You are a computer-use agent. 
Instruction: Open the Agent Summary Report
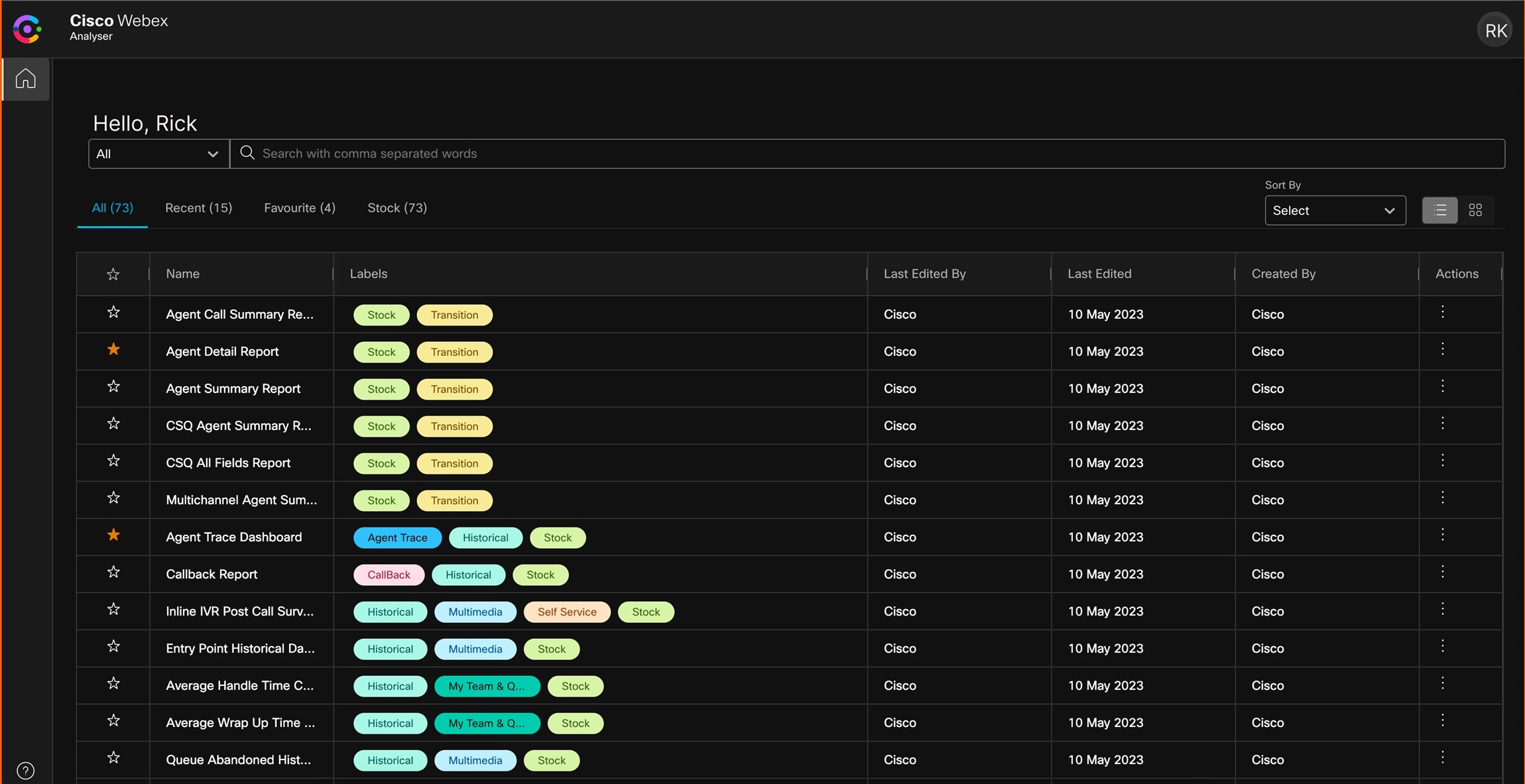233,388
